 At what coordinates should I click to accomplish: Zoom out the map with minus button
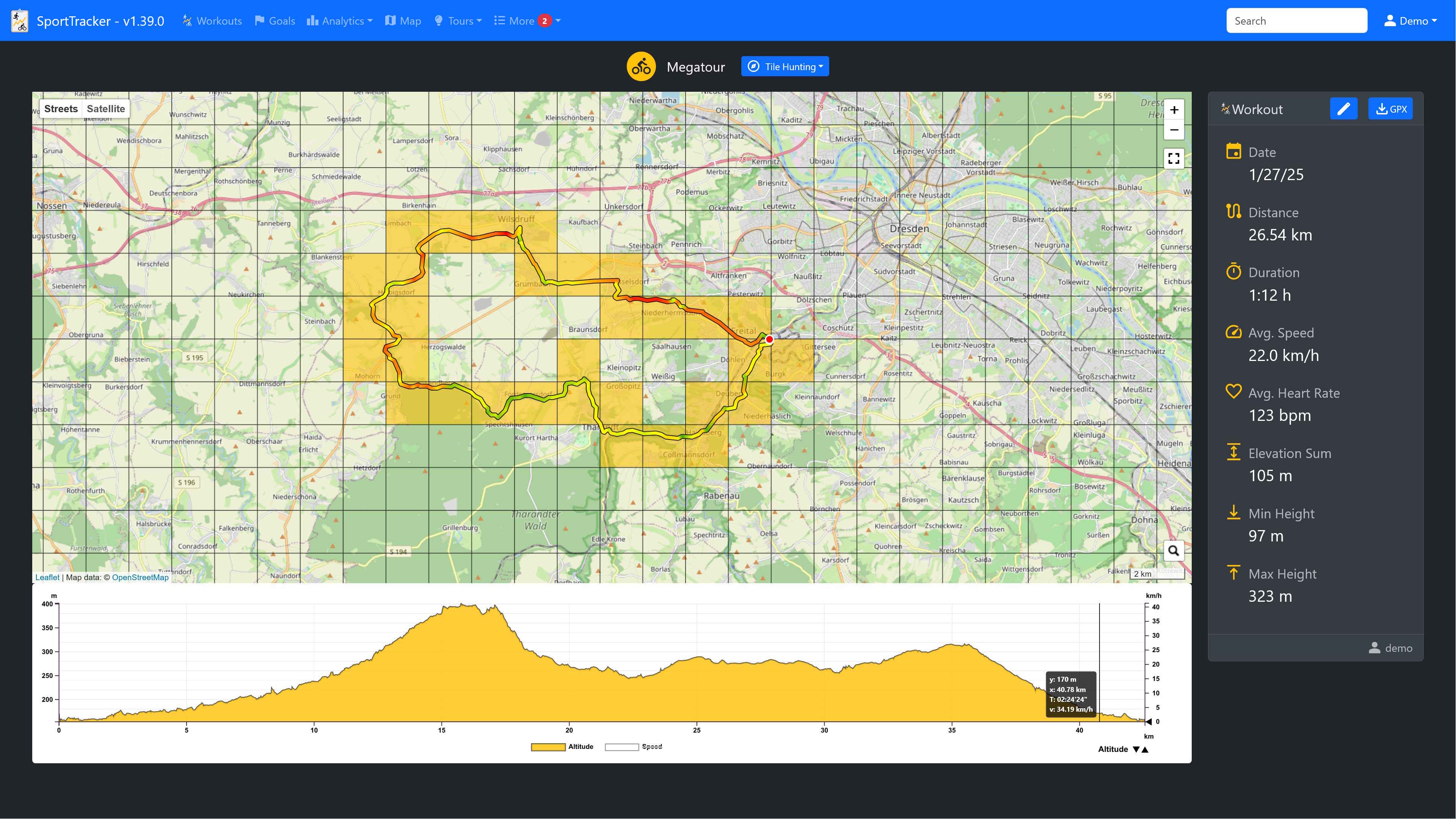[1174, 130]
